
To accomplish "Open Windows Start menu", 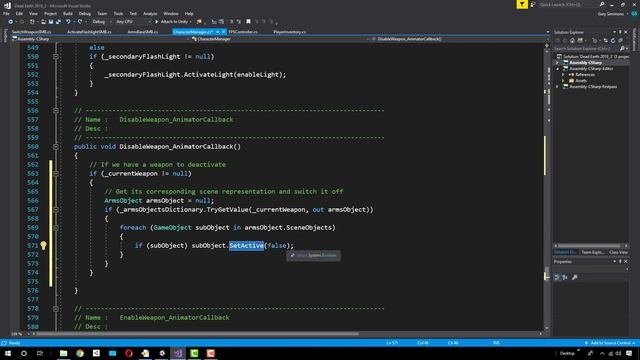I will pyautogui.click(x=8, y=353).
